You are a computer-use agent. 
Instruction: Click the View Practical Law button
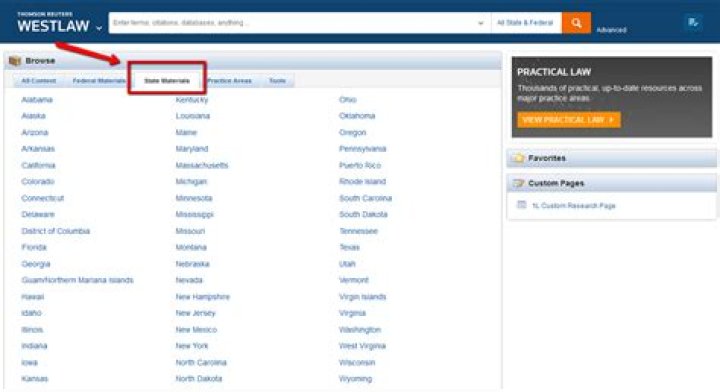coord(568,120)
